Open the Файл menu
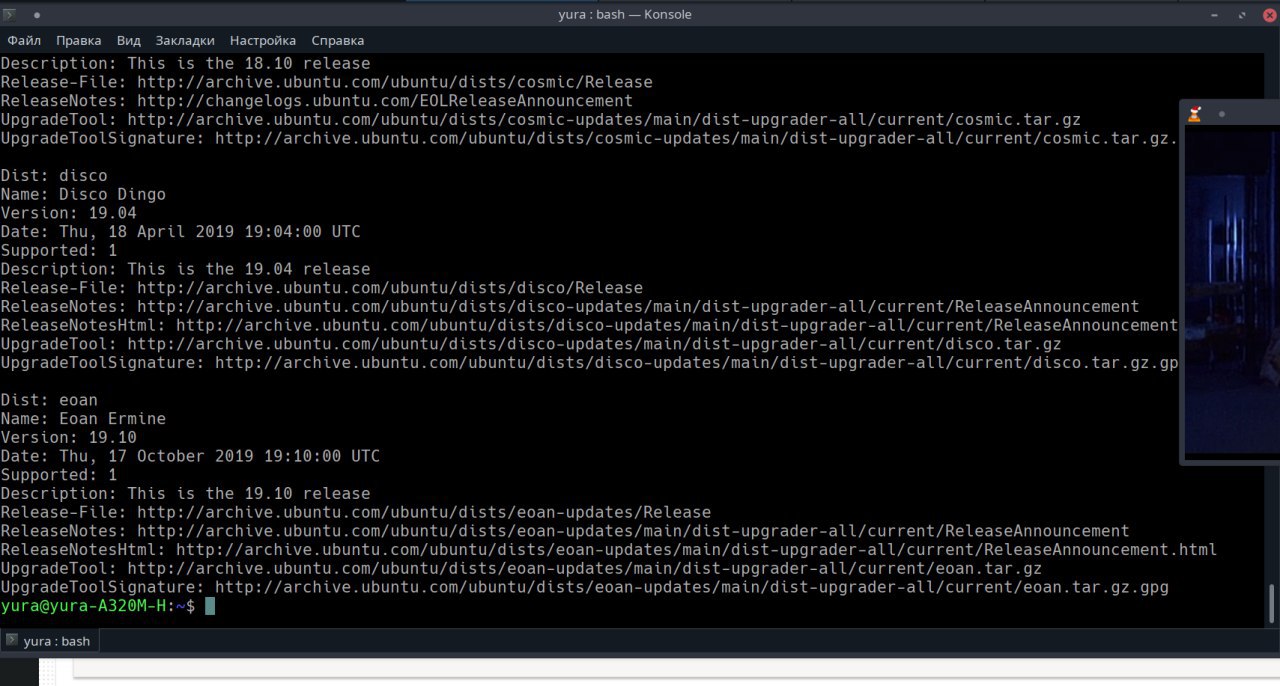The image size is (1280, 686). coord(24,41)
